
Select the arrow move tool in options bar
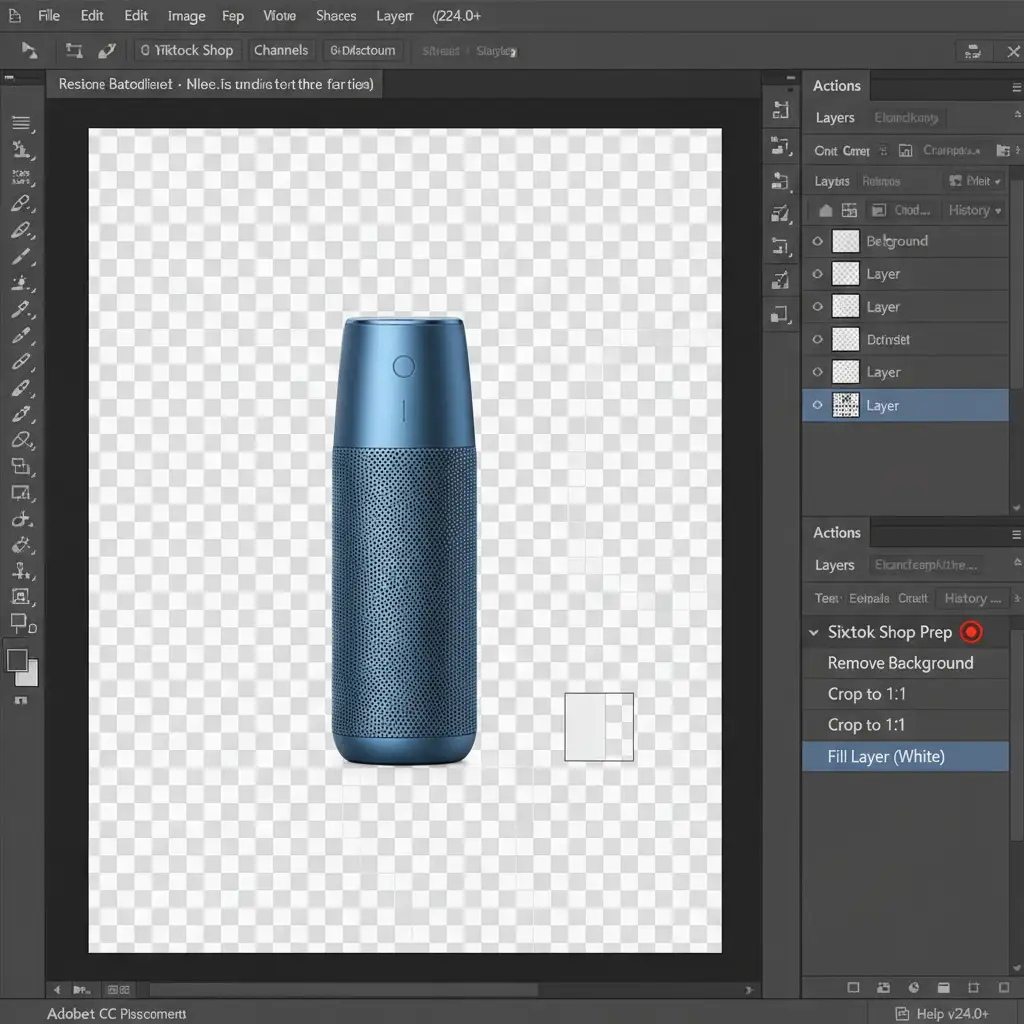[29, 50]
